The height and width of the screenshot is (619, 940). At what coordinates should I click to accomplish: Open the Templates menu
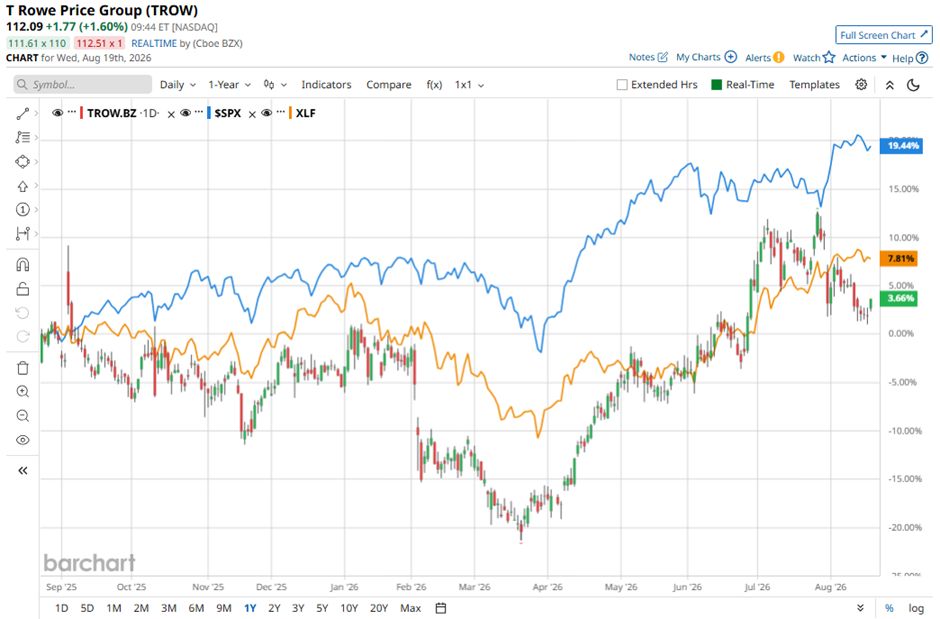tap(814, 84)
